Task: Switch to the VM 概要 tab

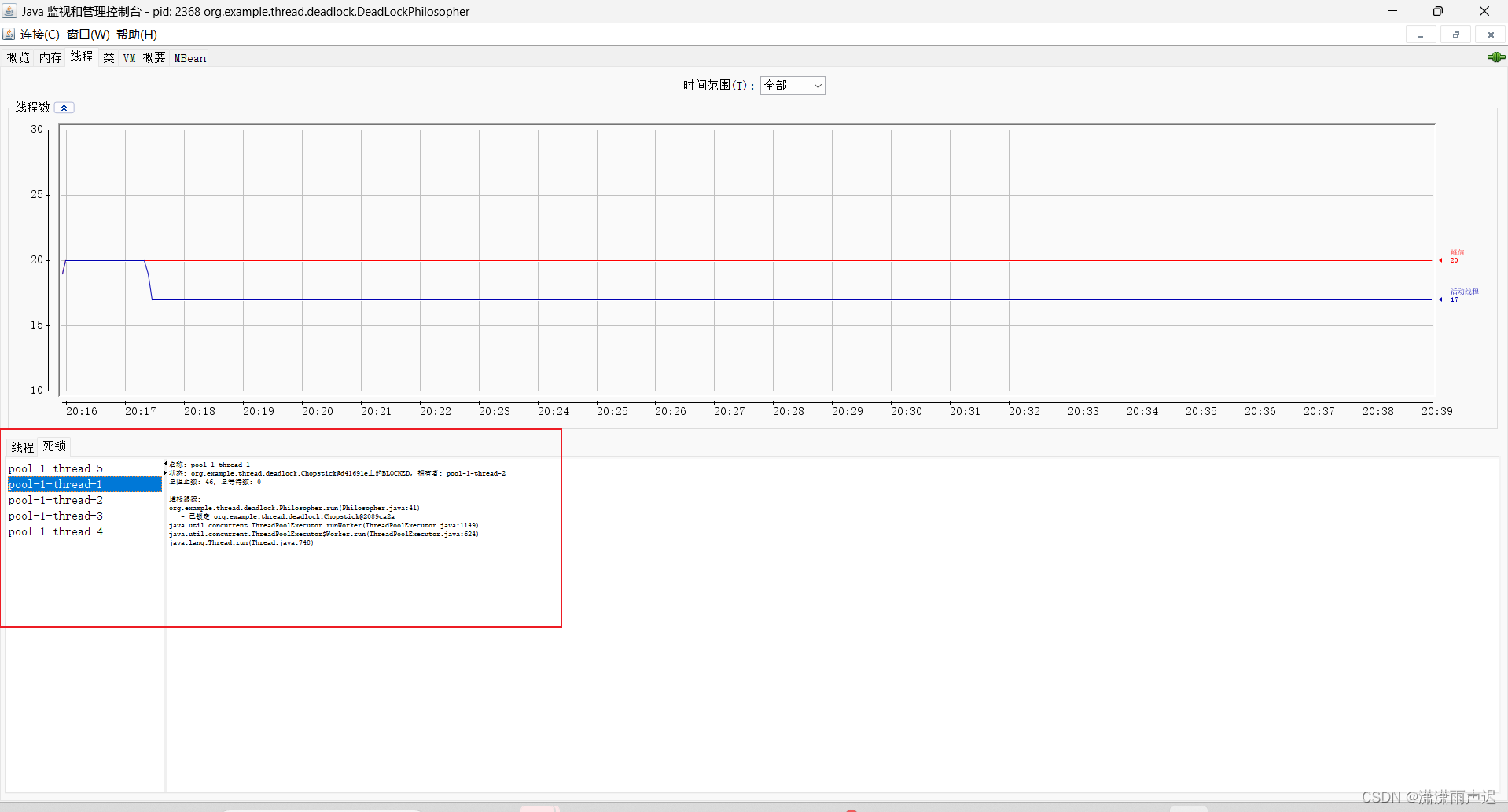Action: click(144, 58)
